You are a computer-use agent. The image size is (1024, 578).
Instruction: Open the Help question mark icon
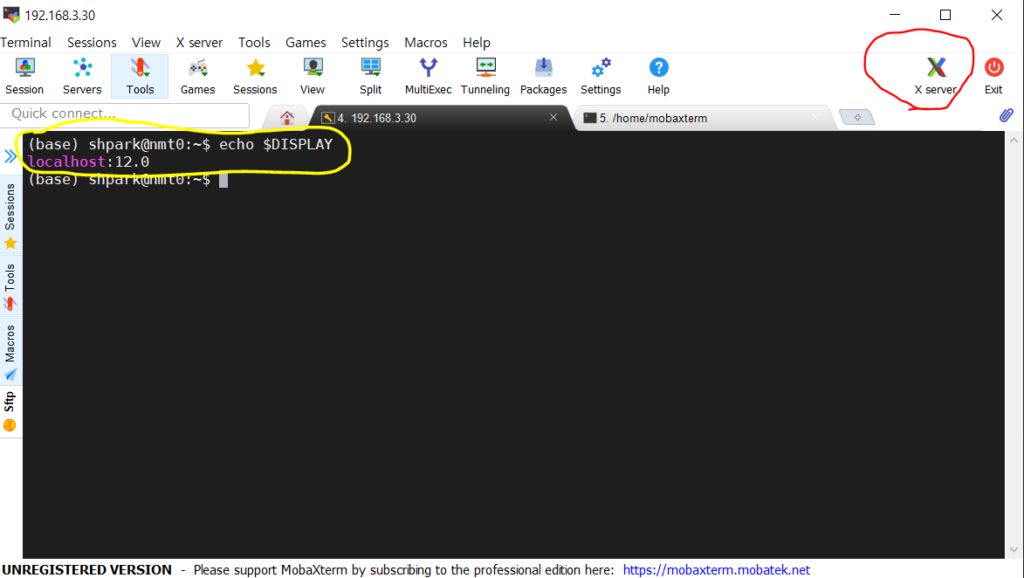[658, 76]
